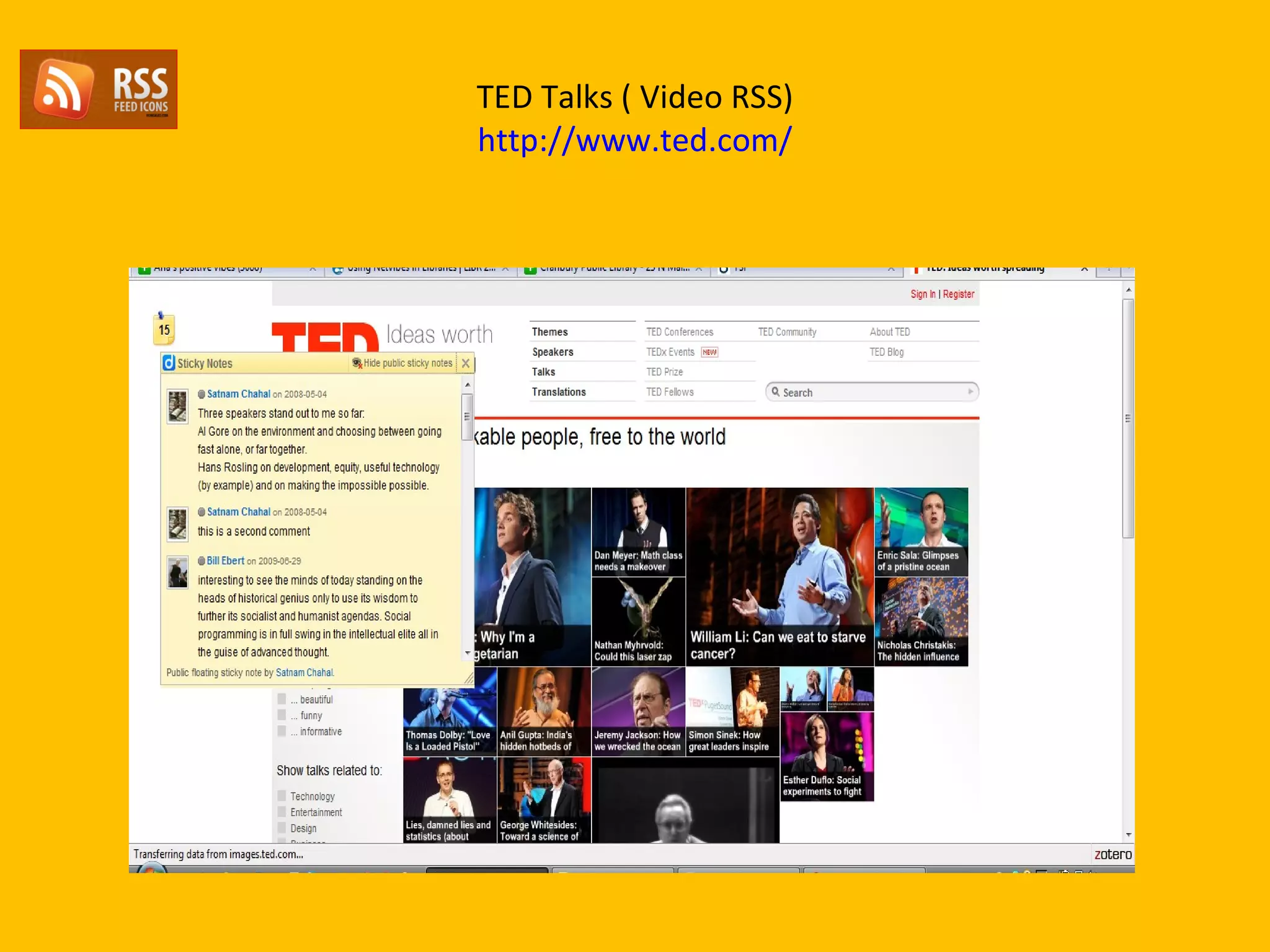Open the Why I'm a vegetarian talk
The width and height of the screenshot is (1270, 952).
click(533, 577)
